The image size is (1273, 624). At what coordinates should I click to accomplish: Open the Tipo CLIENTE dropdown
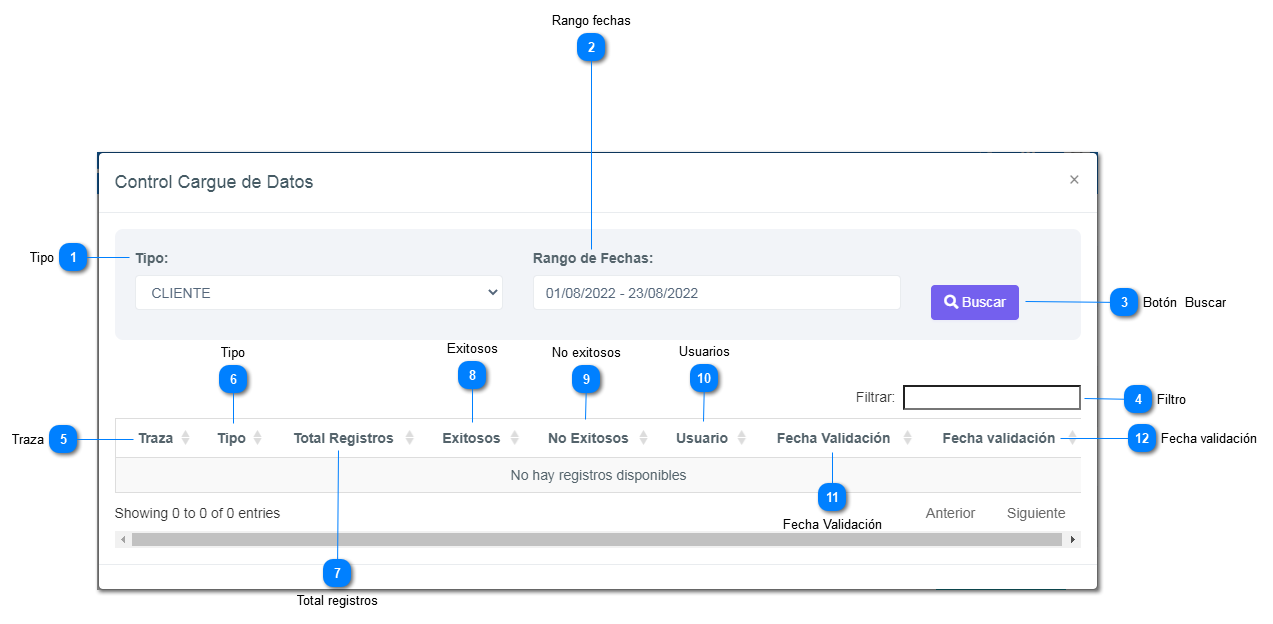click(319, 293)
